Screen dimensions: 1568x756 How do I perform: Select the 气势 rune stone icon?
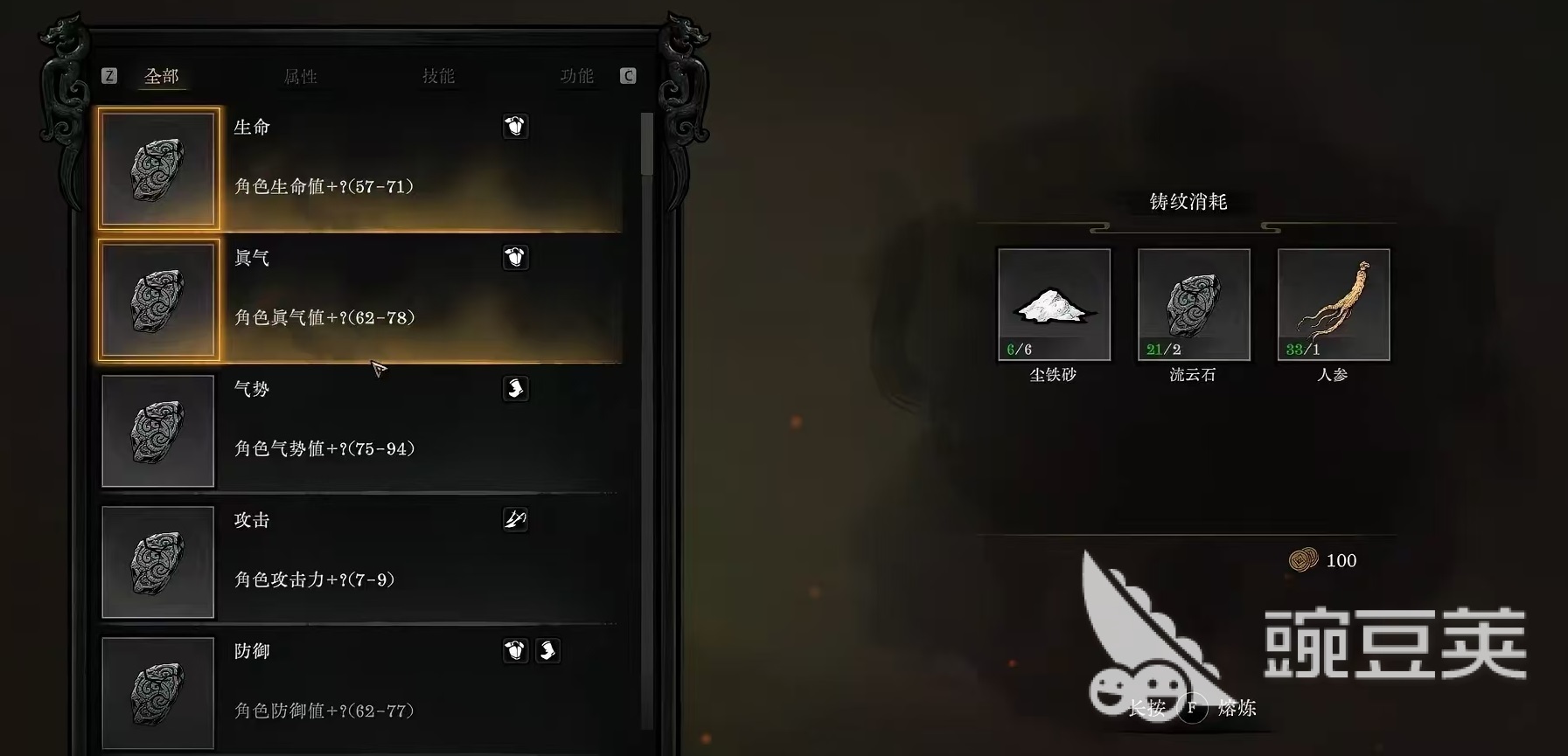click(x=158, y=431)
